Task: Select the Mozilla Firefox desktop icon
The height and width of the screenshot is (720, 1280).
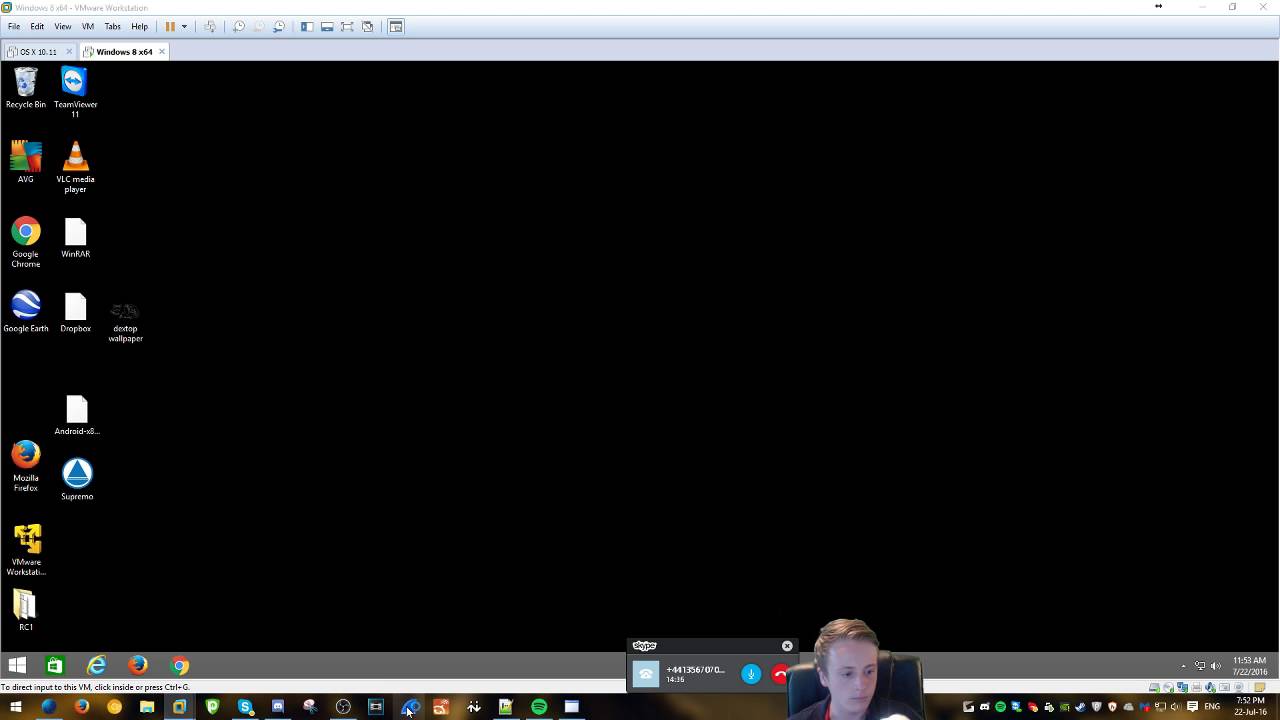Action: click(x=26, y=466)
